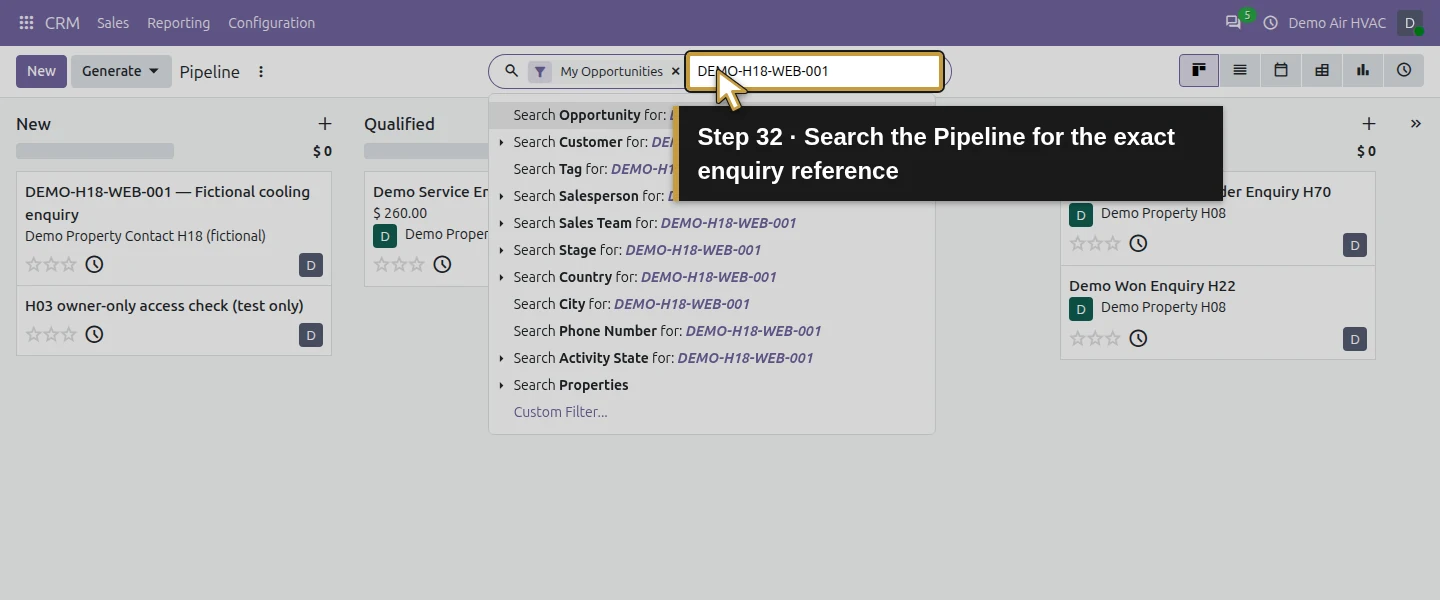Set first priority star on H03 owner-only card
The image size is (1440, 600).
[x=33, y=334]
